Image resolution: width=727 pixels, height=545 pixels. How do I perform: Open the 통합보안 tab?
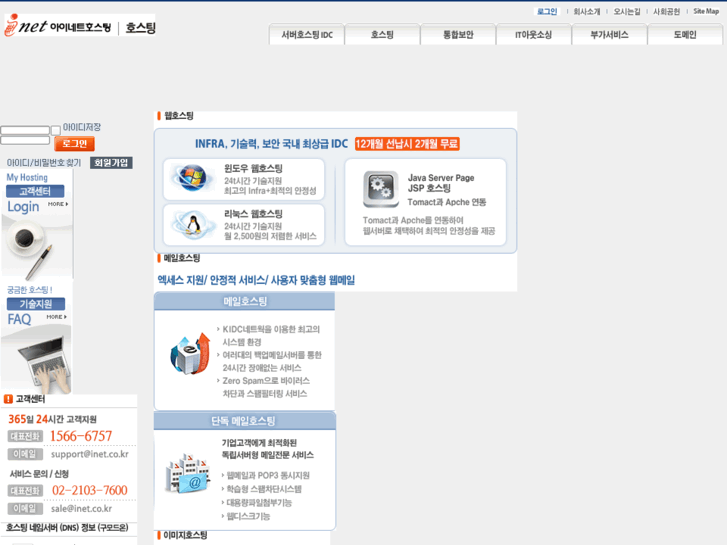pos(458,35)
